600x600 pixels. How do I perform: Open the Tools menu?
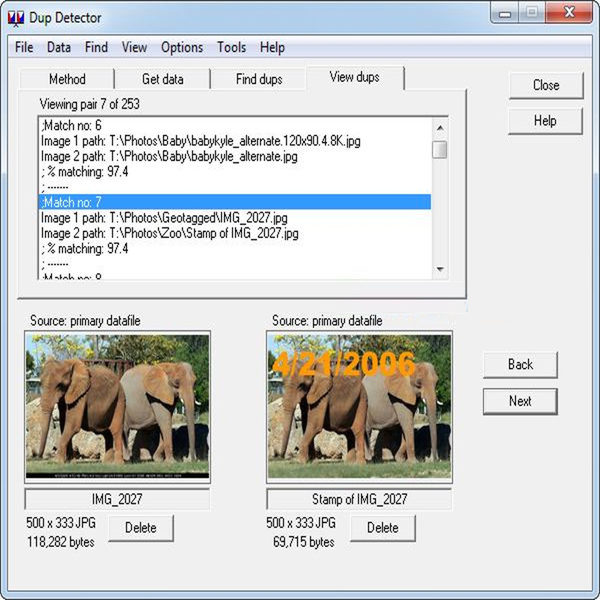point(232,47)
